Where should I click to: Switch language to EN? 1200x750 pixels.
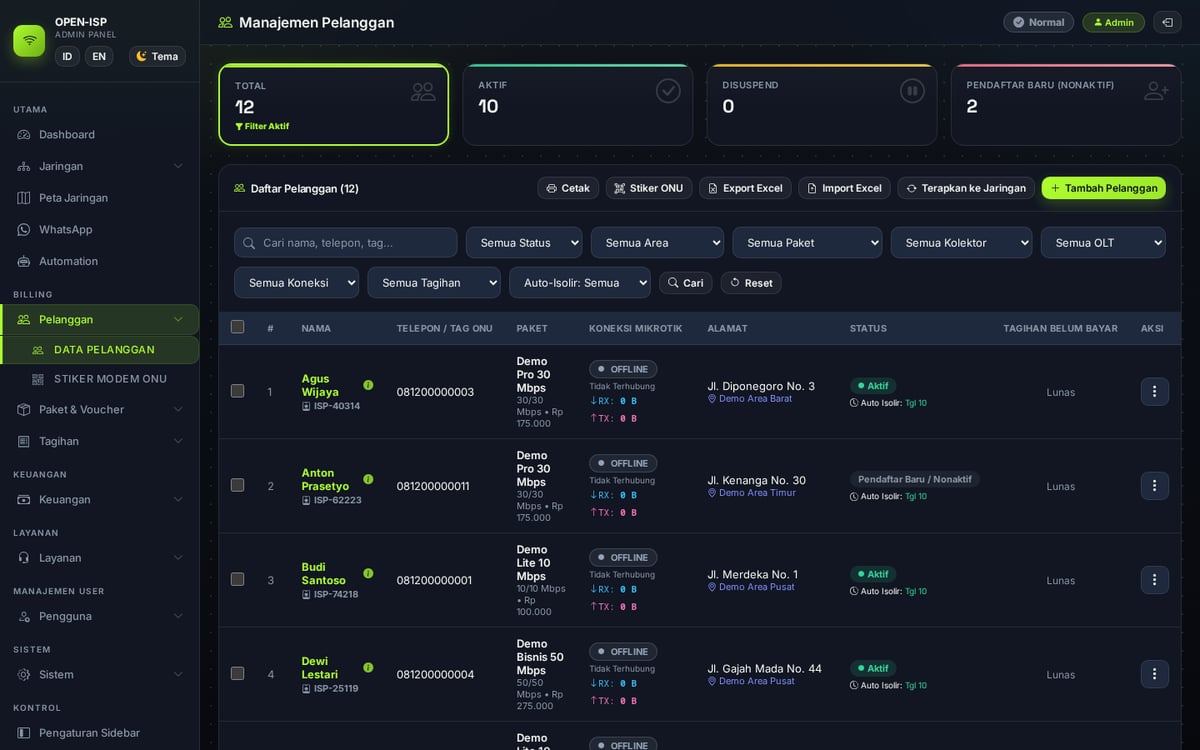click(x=99, y=56)
